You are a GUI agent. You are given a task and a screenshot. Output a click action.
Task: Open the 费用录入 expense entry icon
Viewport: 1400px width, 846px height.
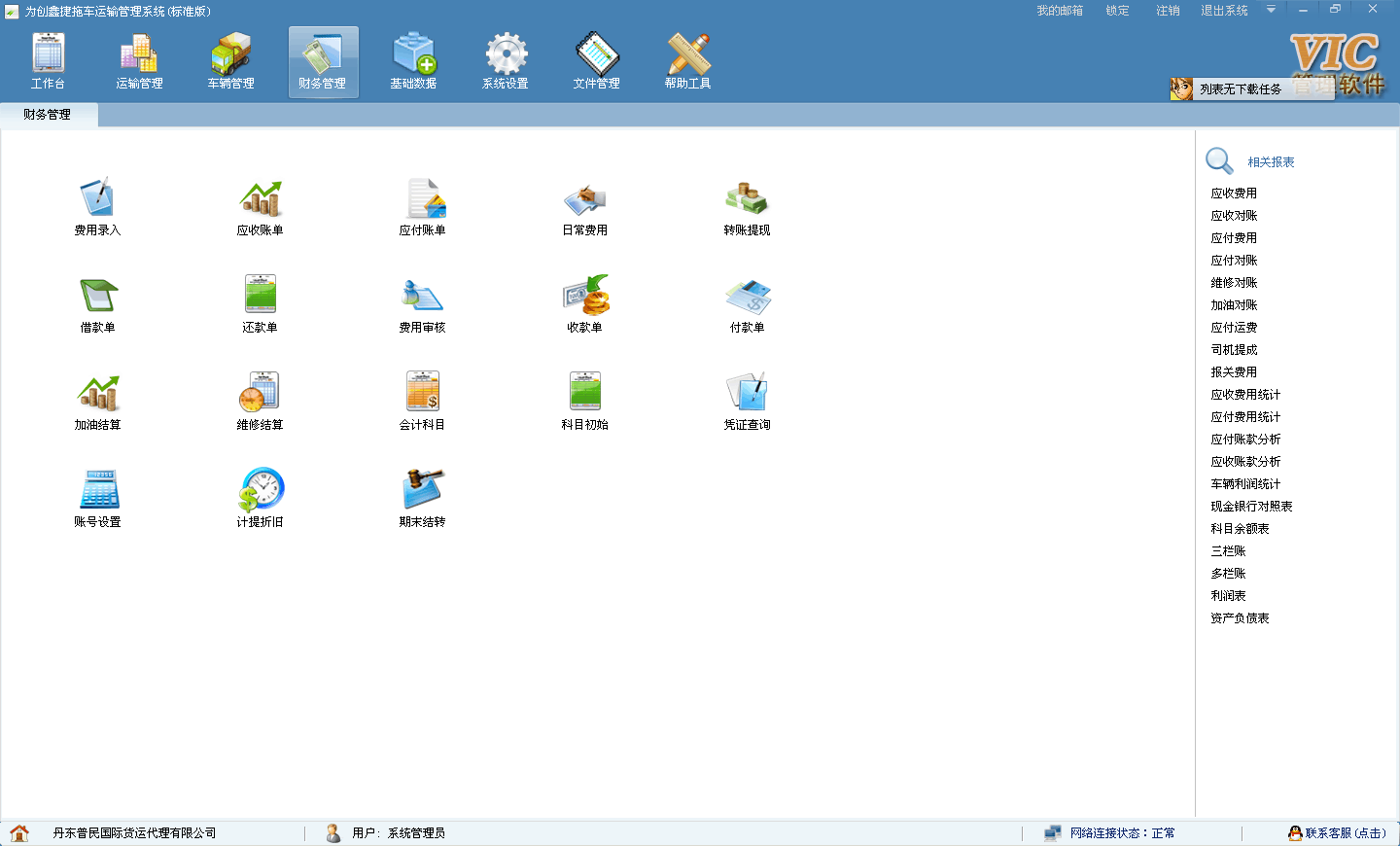tap(97, 198)
